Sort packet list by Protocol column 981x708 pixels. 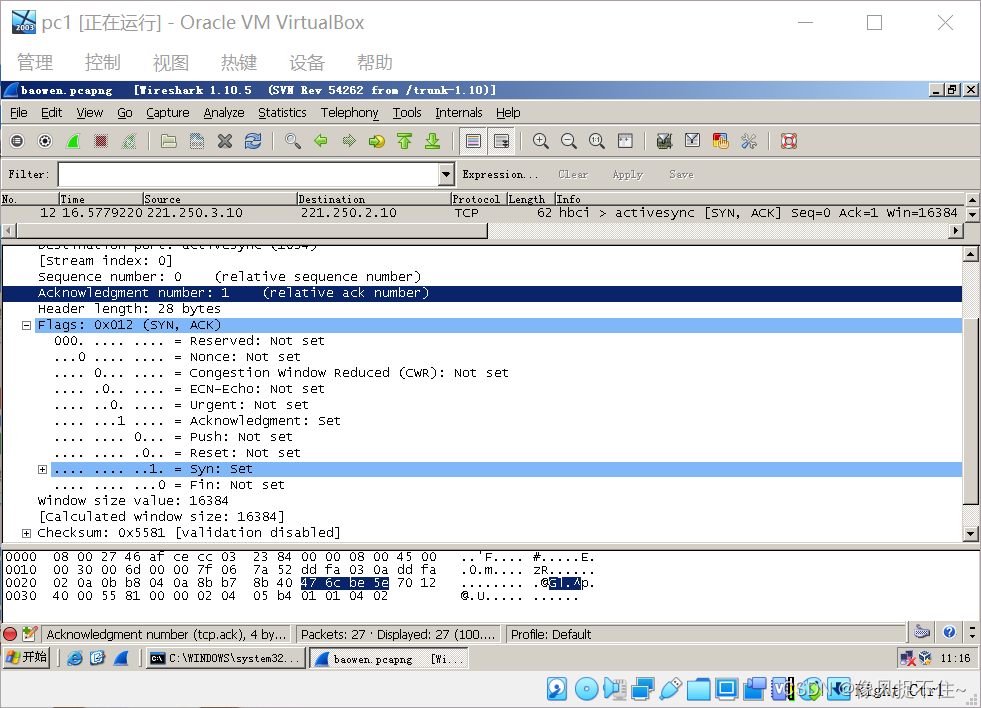coord(479,199)
